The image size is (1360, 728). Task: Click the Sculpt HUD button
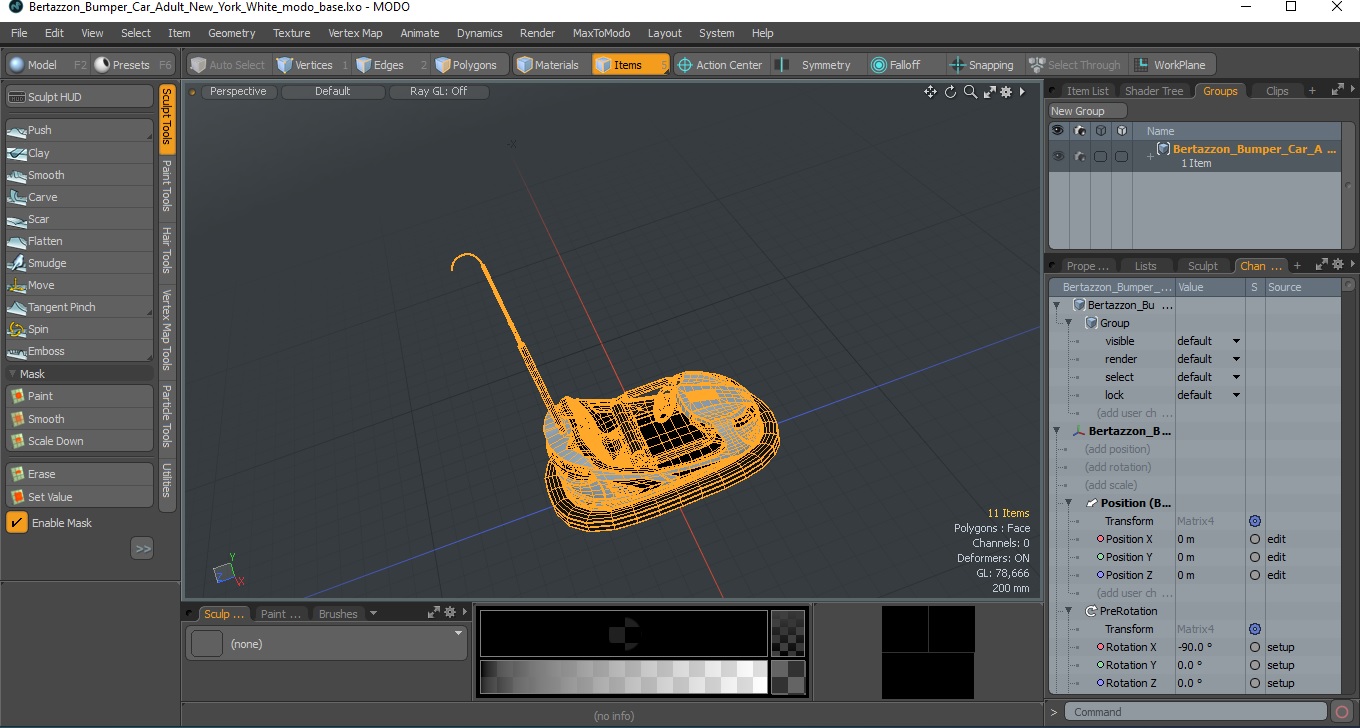[80, 97]
